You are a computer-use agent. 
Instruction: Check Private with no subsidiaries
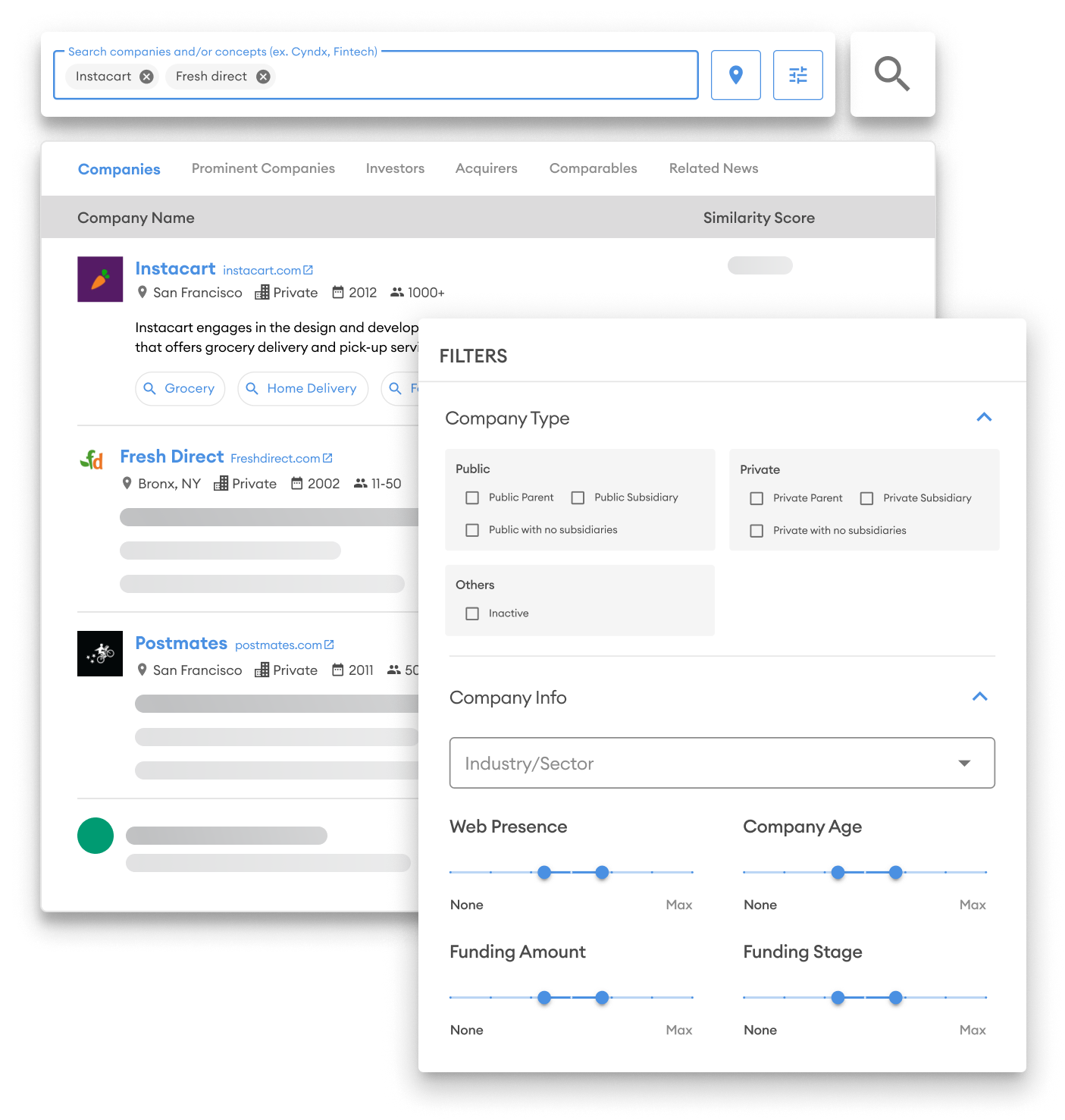click(756, 531)
